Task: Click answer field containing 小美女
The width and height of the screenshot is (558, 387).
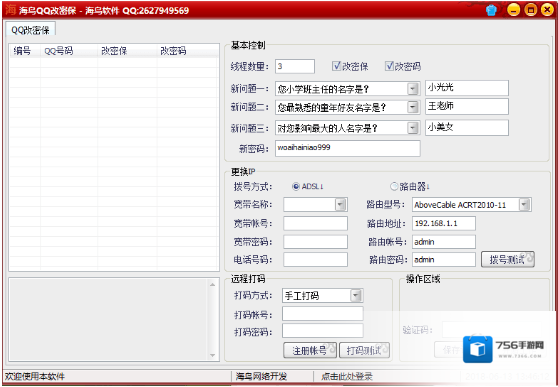Action: point(467,127)
